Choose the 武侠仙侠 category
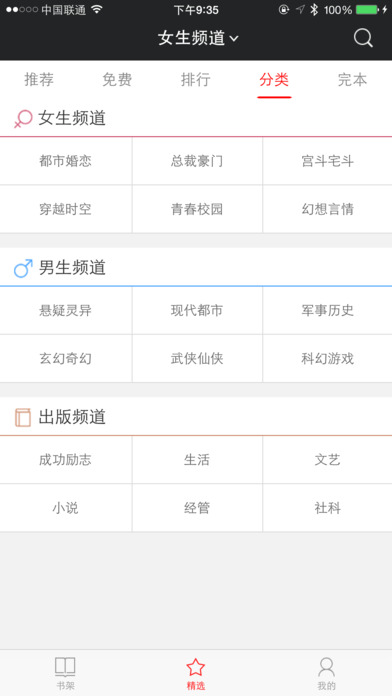The image size is (392, 696). [x=197, y=358]
